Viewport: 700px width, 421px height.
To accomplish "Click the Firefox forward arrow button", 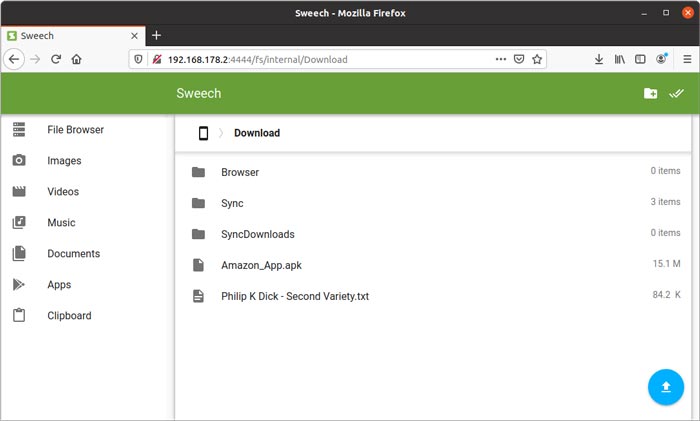I will (x=35, y=59).
